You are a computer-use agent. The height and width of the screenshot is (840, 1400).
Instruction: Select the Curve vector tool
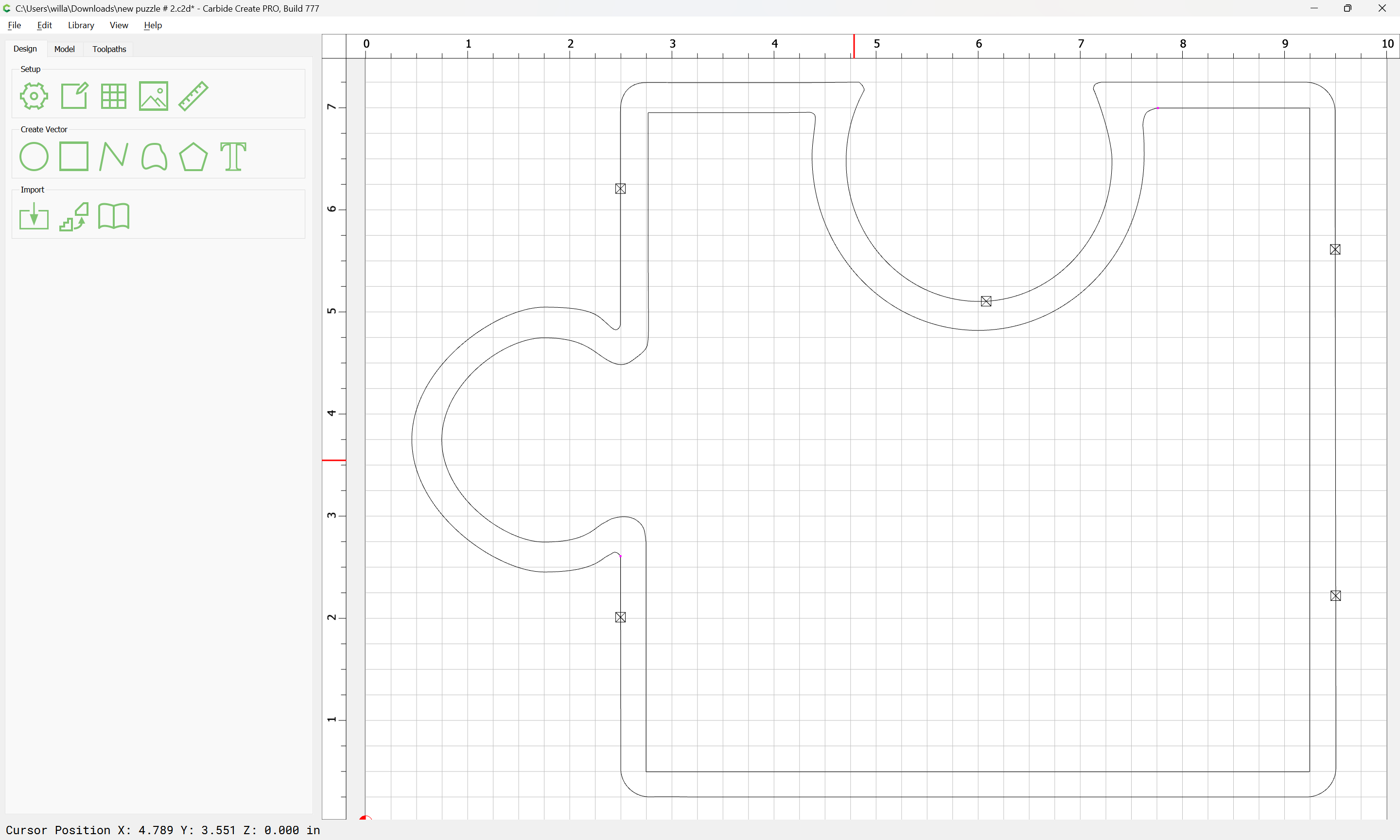(x=154, y=157)
